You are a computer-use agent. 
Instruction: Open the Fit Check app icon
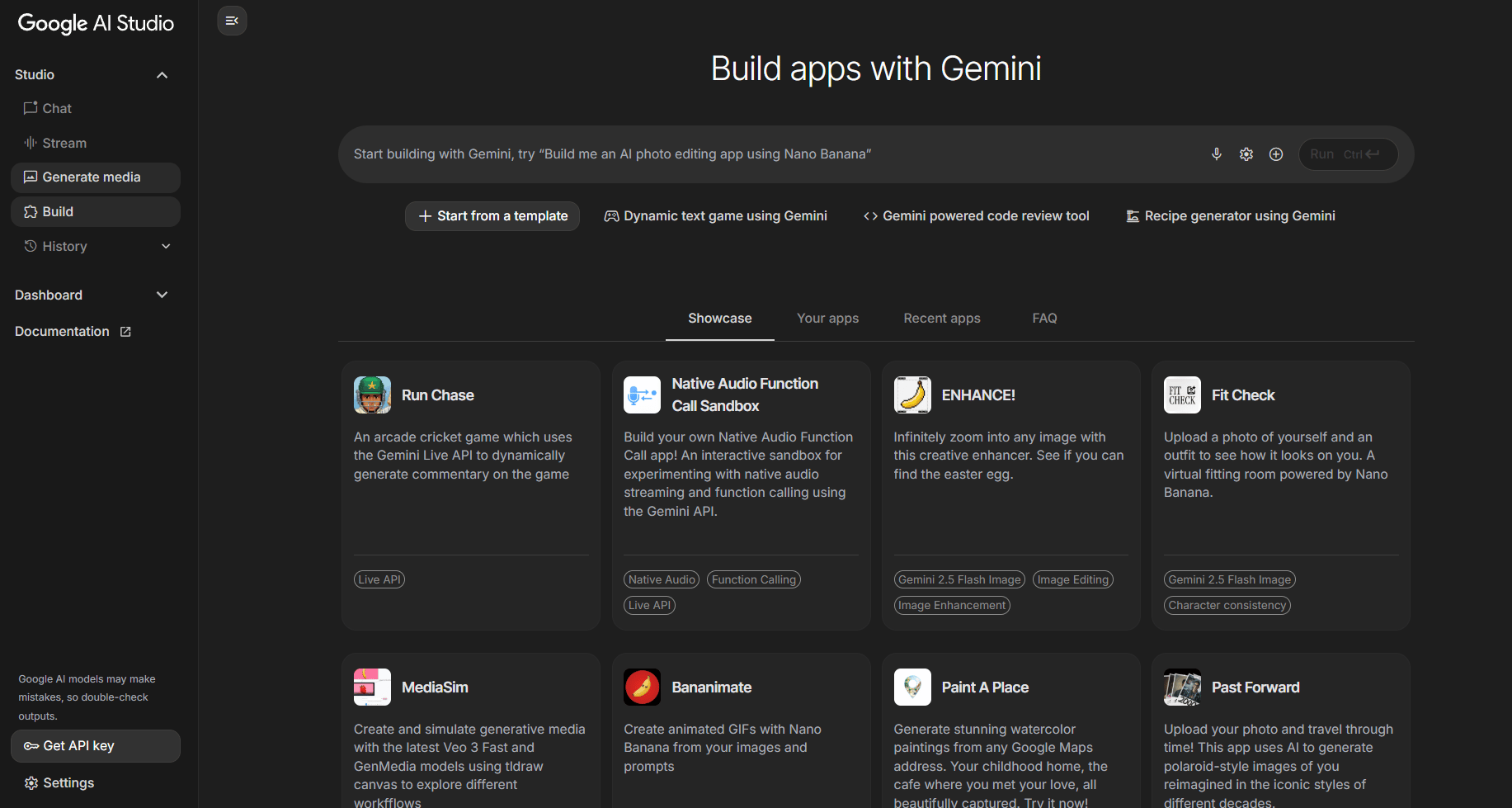click(1182, 395)
